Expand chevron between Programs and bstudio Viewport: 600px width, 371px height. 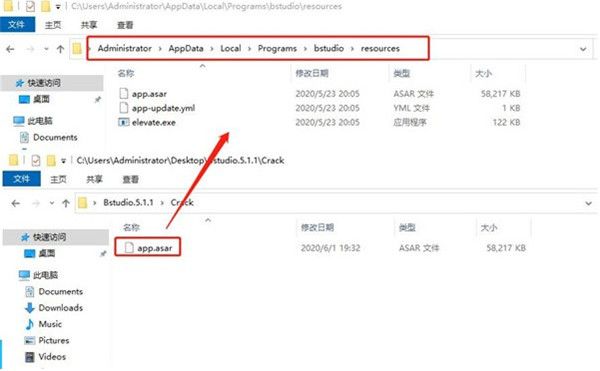[305, 49]
